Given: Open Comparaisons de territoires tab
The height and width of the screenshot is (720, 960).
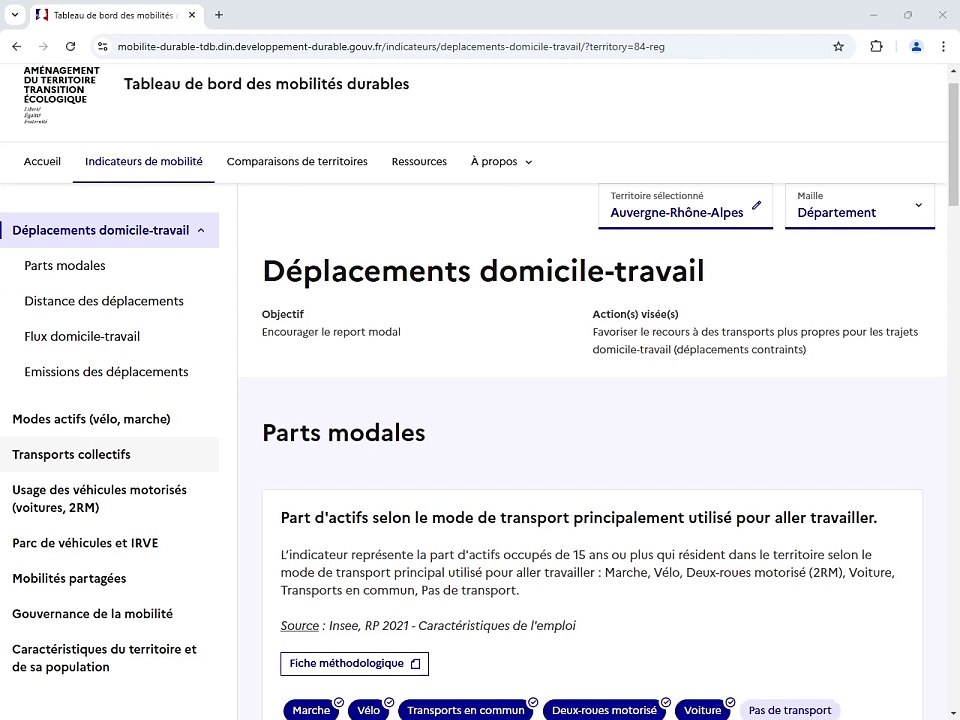Looking at the screenshot, I should [297, 162].
